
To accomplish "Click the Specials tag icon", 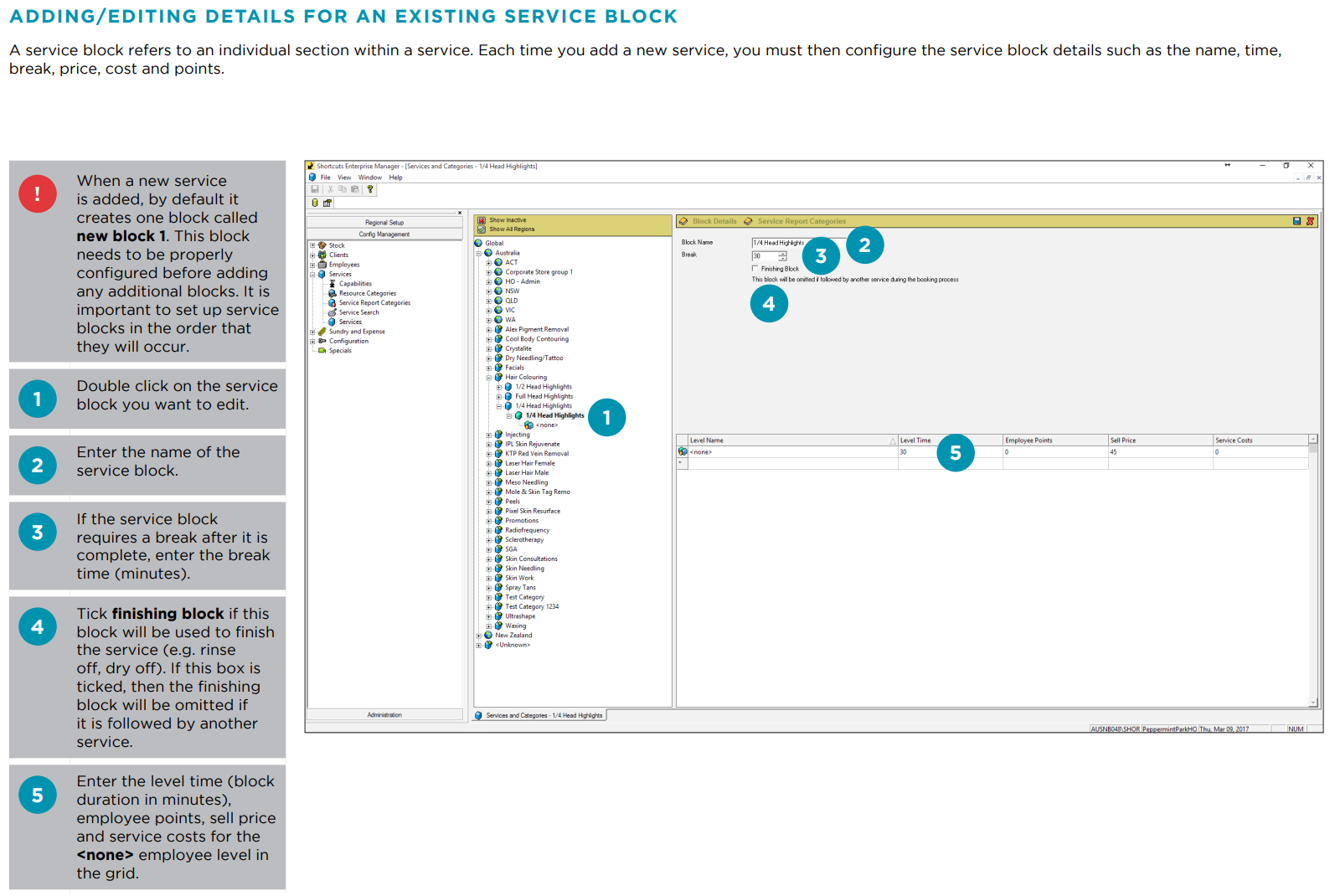I will click(x=322, y=351).
